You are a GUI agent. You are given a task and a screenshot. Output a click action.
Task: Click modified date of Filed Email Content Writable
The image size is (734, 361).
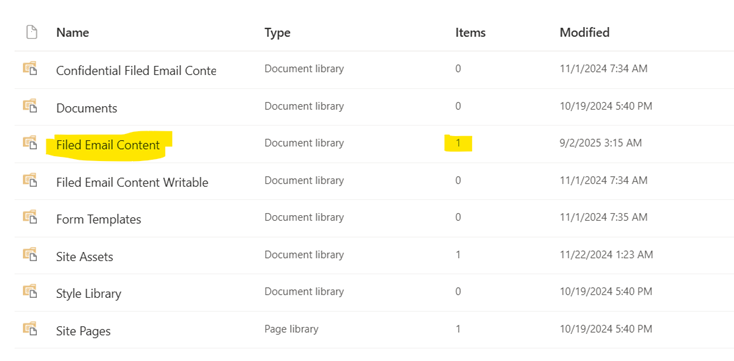[603, 180]
